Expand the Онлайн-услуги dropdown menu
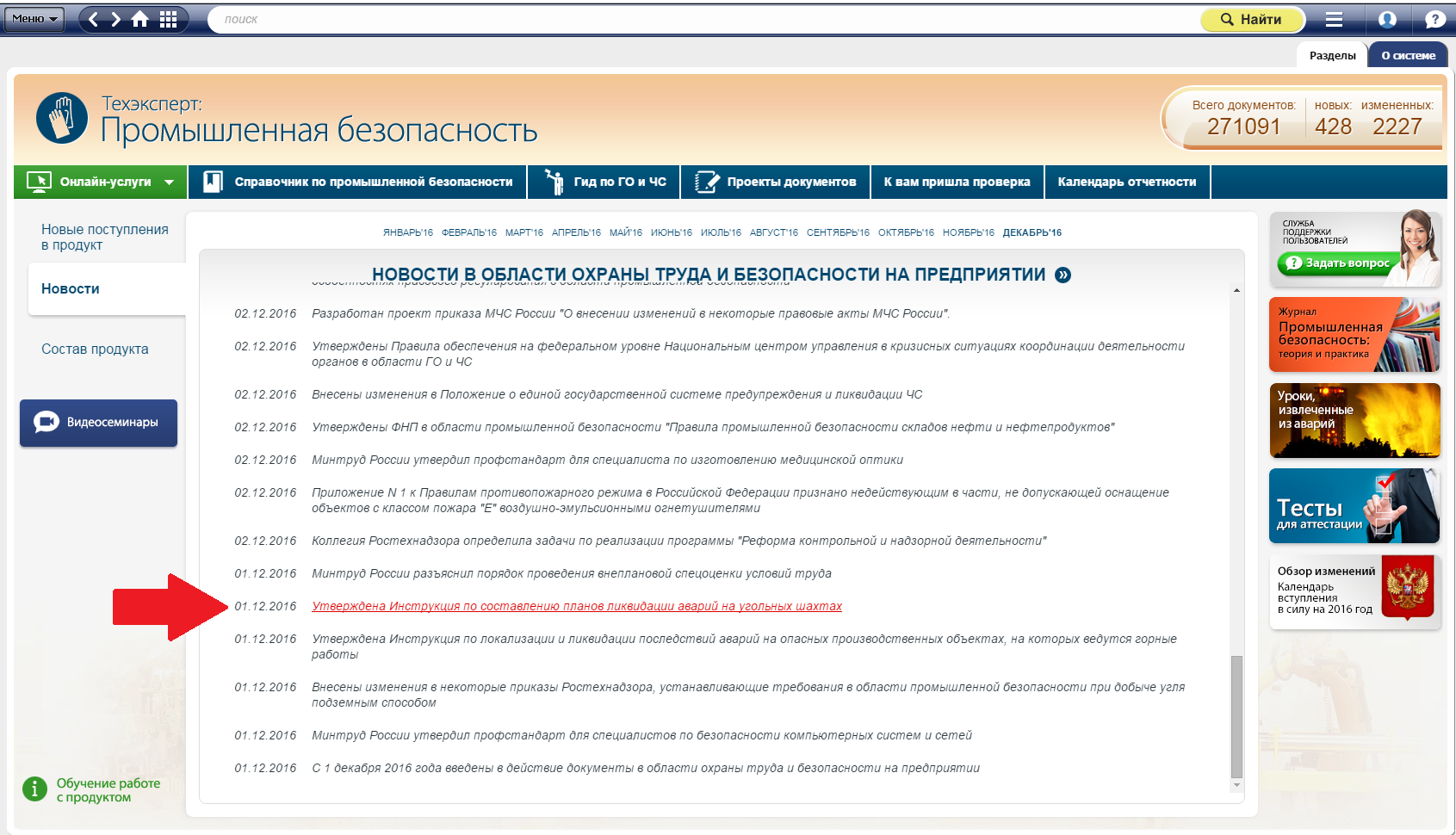Screen dimensions: 1456x835 (x=100, y=182)
